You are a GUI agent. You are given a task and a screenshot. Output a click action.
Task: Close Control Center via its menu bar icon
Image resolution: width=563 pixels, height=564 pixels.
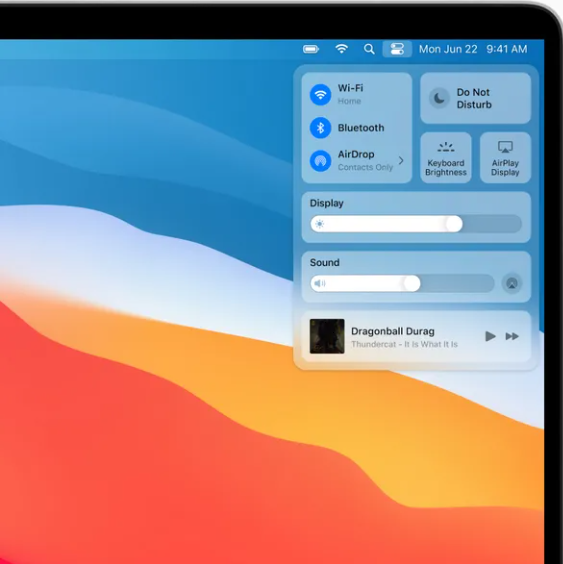(x=397, y=49)
